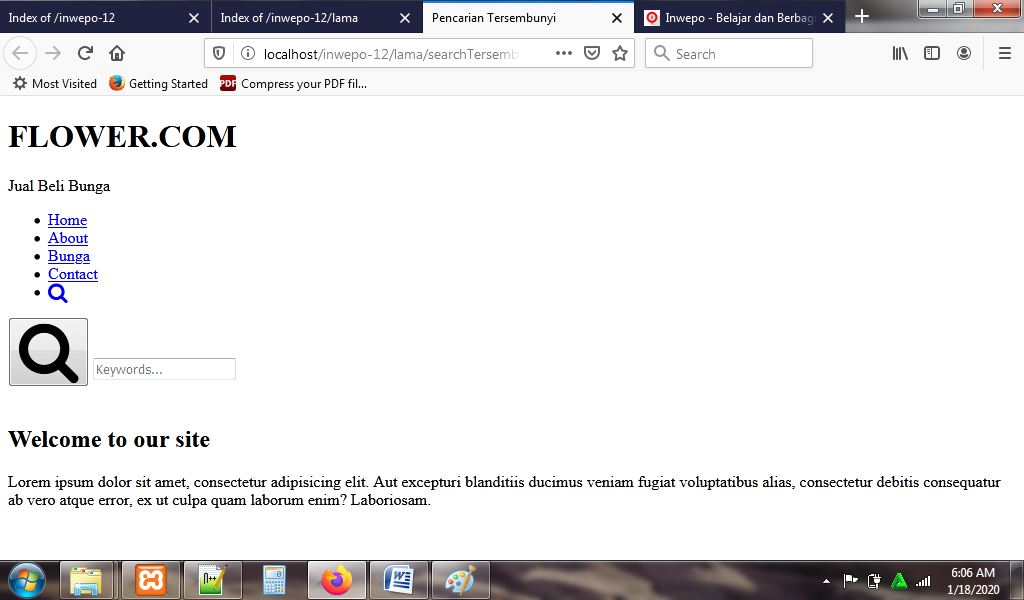1024x600 pixels.
Task: Open Most Visited bookmarks folder
Action: 55,84
